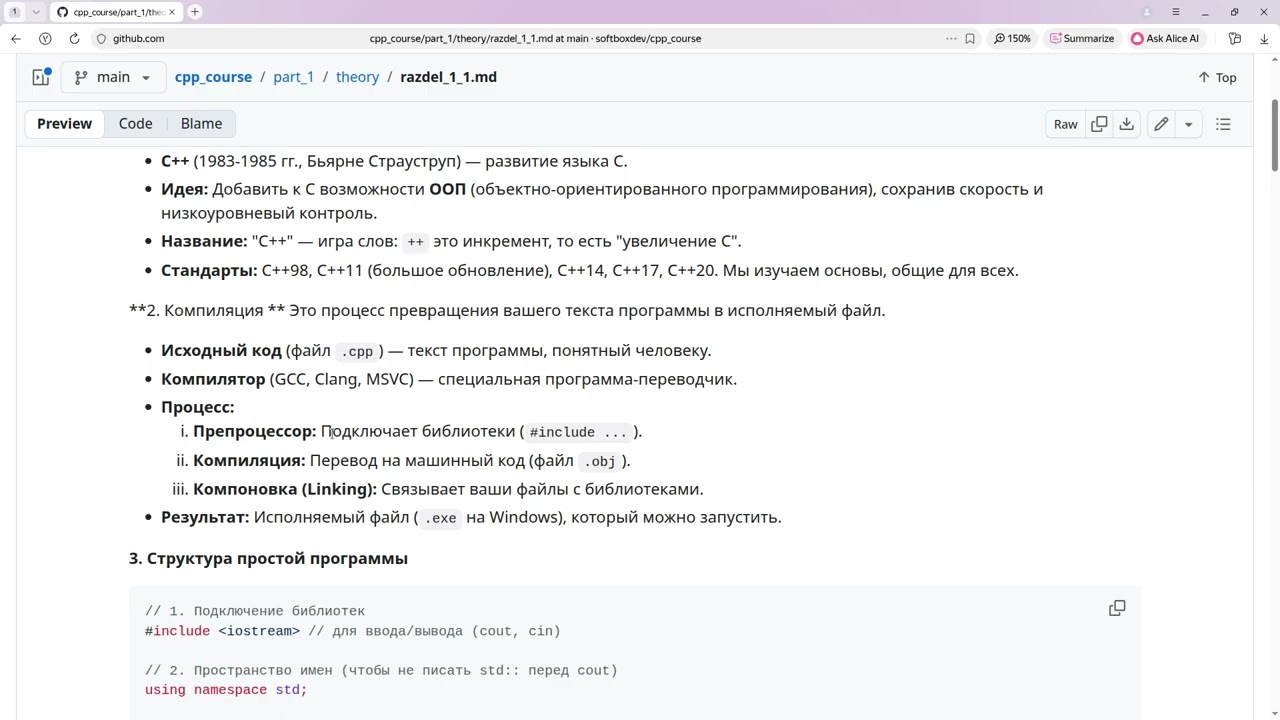Open the cpp_course repository link
The height and width of the screenshot is (720, 1280).
213,77
